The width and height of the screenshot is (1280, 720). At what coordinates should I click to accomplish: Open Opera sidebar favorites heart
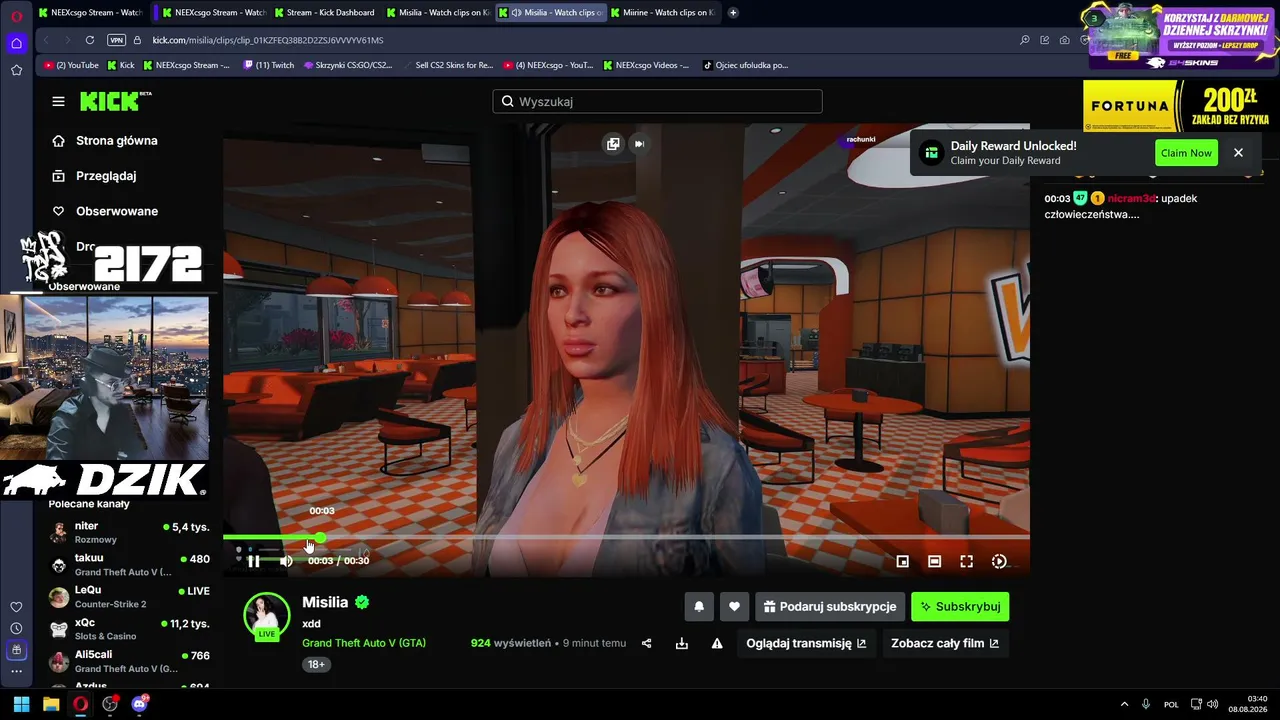16,607
